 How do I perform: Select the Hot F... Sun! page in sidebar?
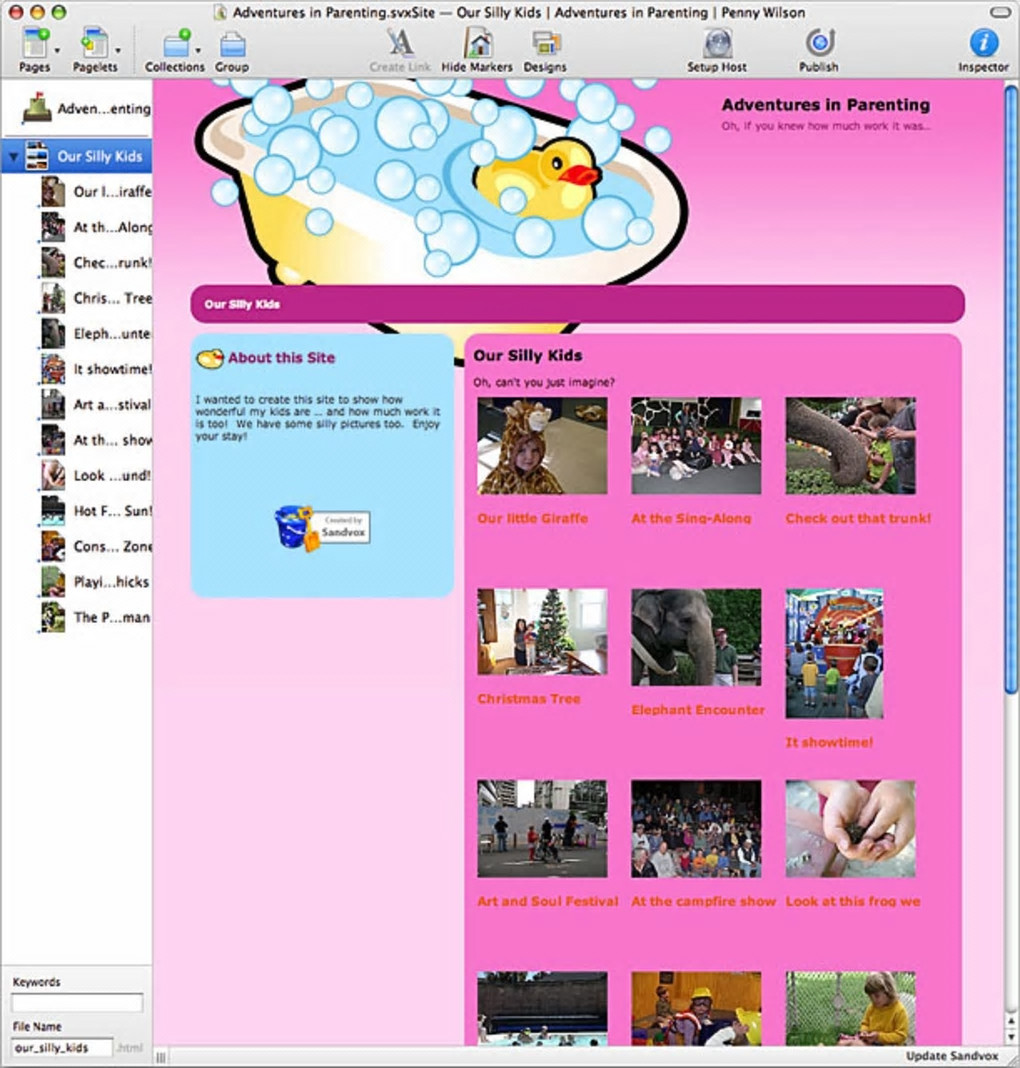click(95, 510)
